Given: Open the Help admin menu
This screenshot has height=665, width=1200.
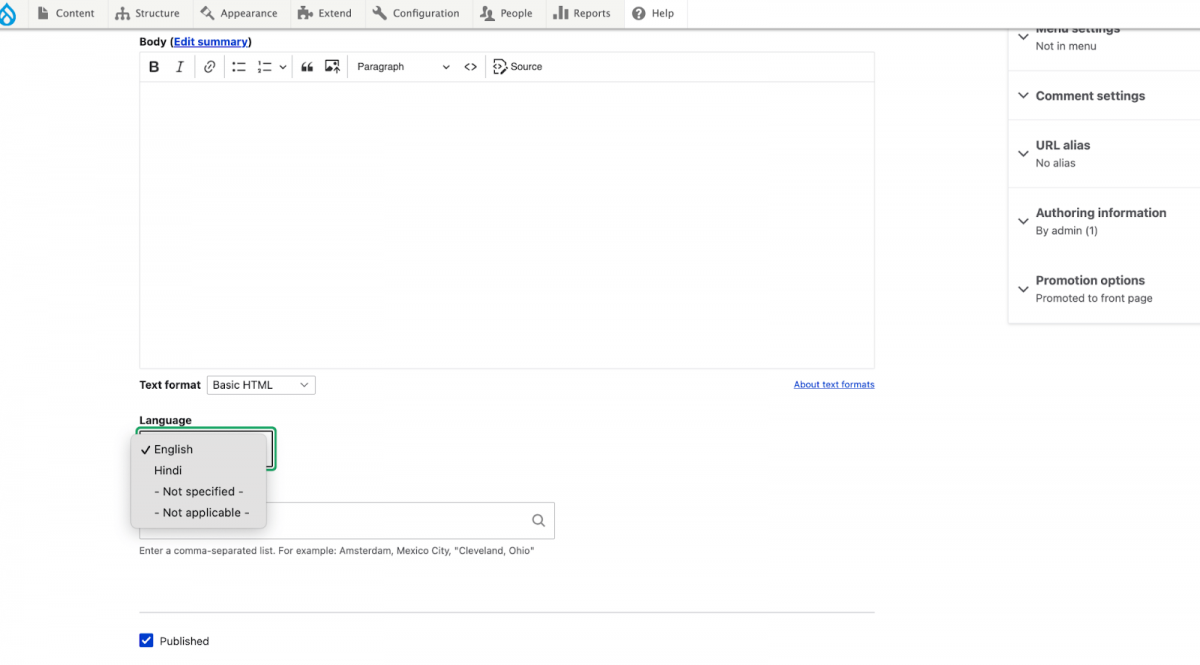Looking at the screenshot, I should point(653,13).
